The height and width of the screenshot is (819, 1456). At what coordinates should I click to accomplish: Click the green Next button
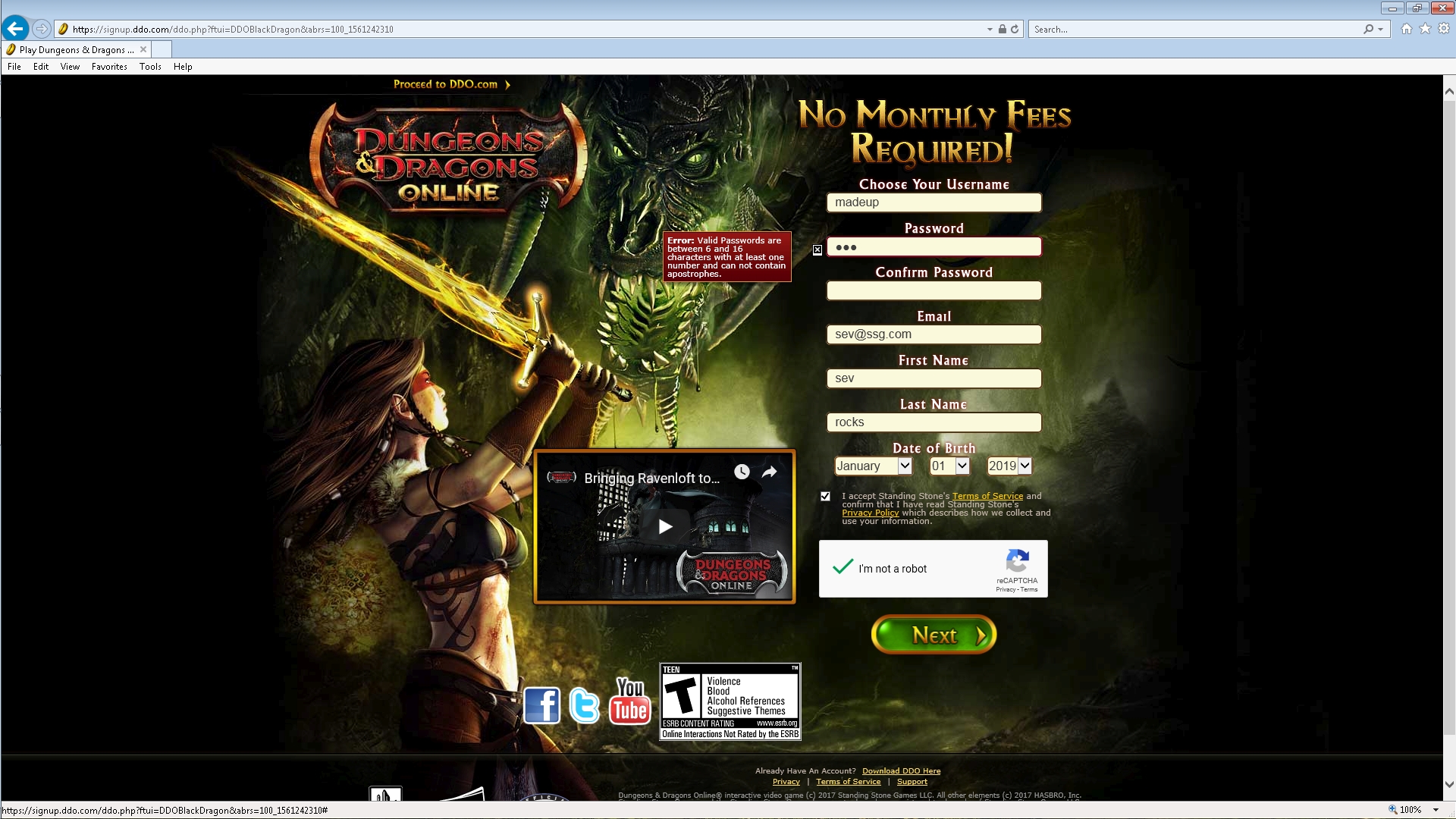click(934, 635)
